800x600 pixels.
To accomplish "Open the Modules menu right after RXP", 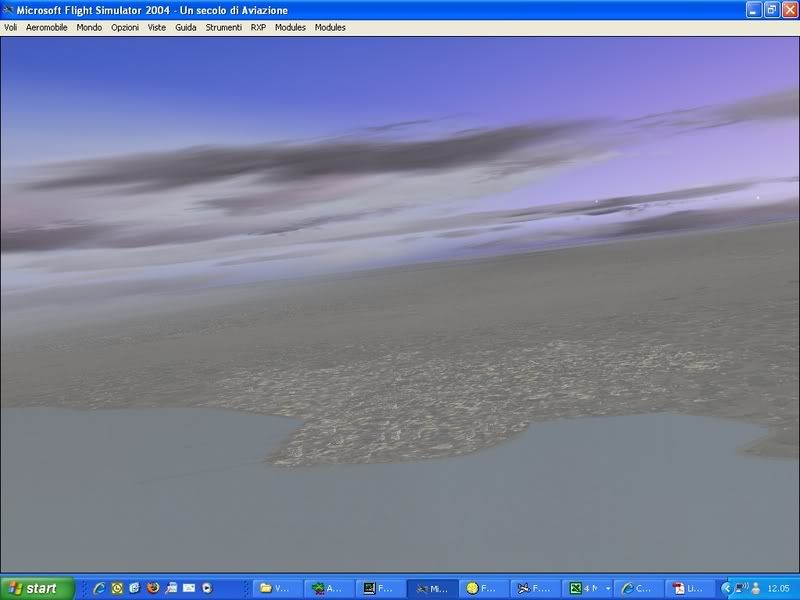I will pyautogui.click(x=290, y=28).
